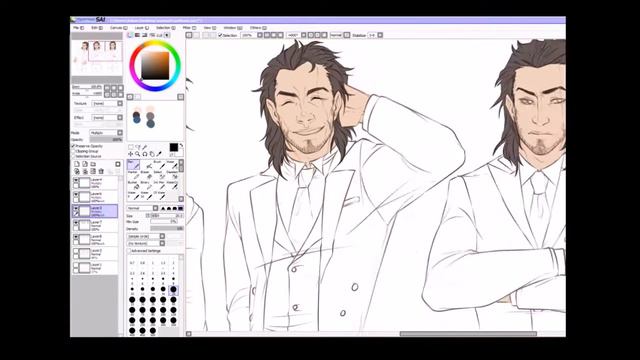Toggle the HSV slider panel icon
The width and height of the screenshot is (640, 360).
144,36
